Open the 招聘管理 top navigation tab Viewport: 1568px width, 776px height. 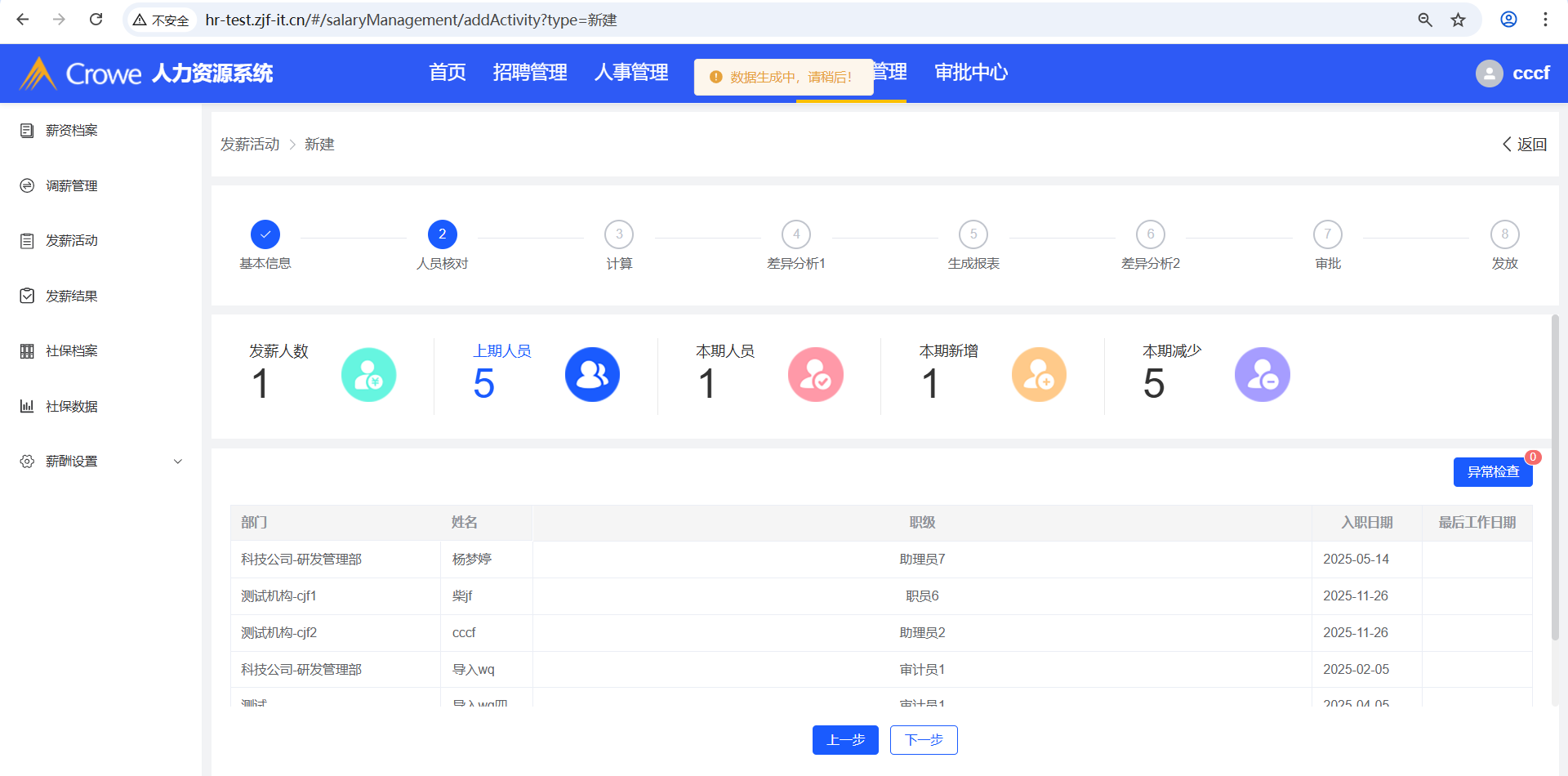pos(530,73)
